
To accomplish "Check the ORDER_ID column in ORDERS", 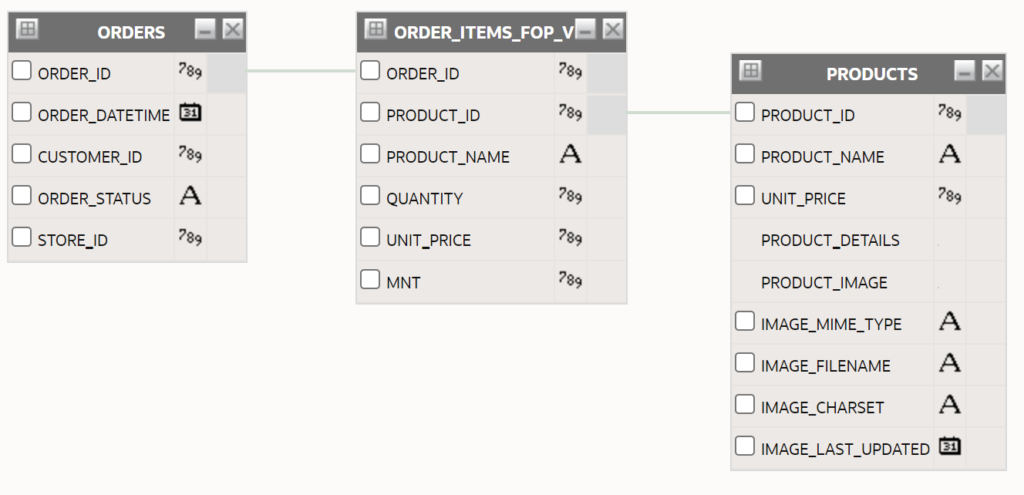I will click(22, 71).
